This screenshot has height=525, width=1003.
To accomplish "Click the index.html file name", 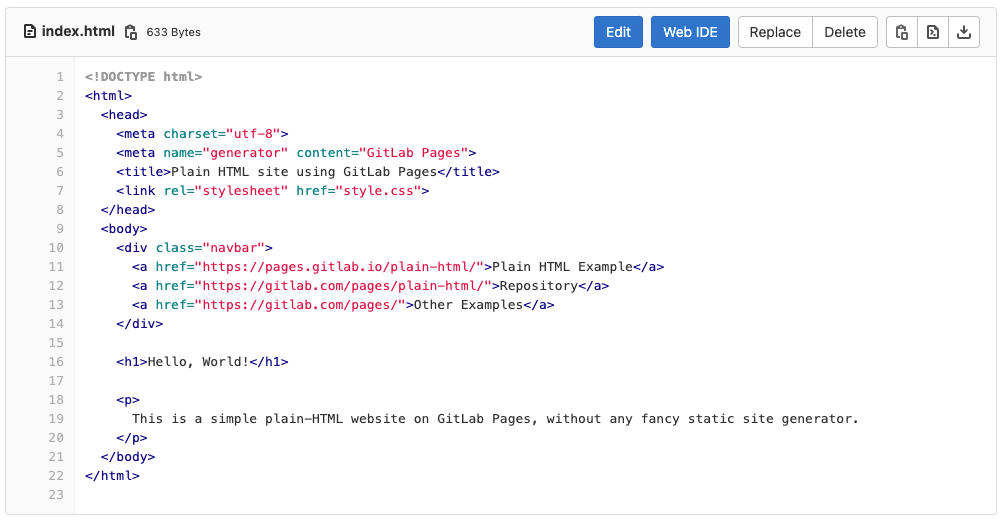I will (x=78, y=31).
